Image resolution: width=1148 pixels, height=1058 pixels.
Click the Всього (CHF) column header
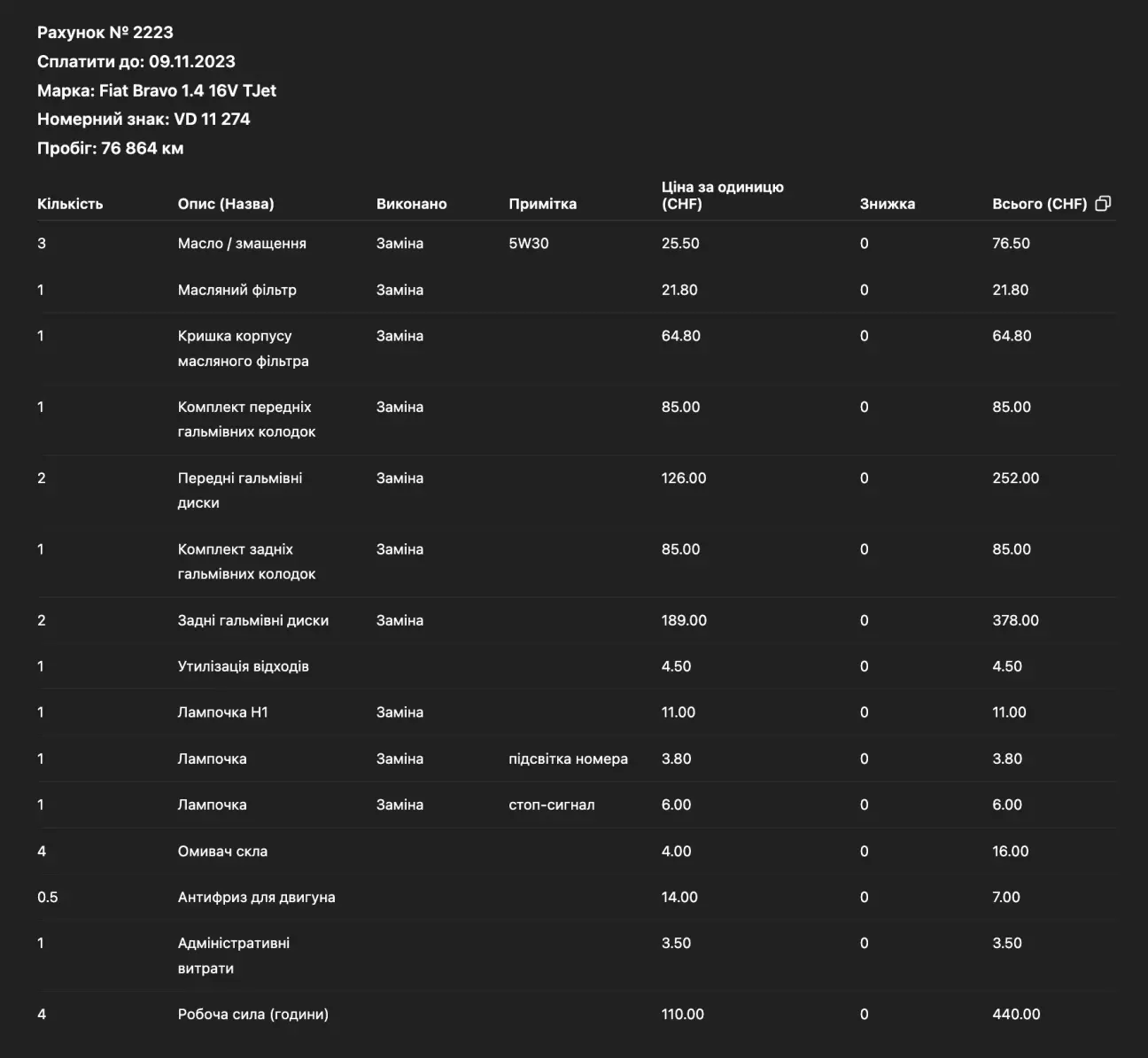click(x=1039, y=204)
